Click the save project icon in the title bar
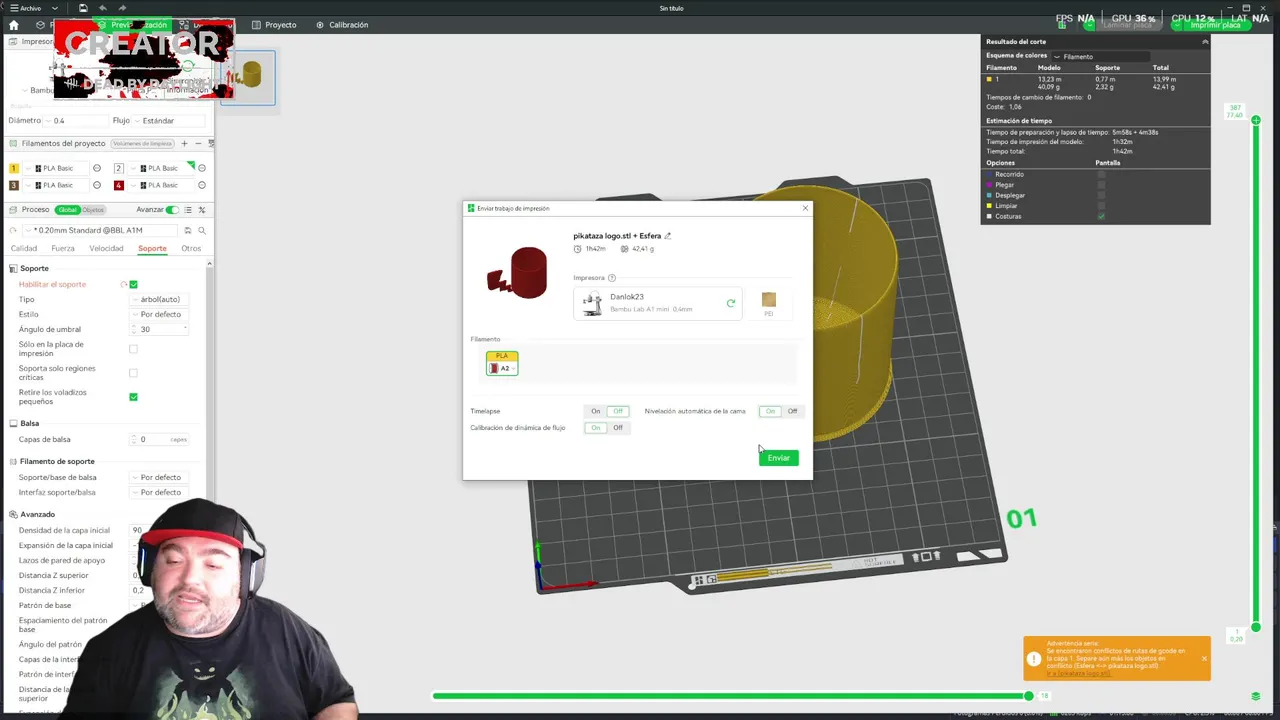 pyautogui.click(x=83, y=8)
